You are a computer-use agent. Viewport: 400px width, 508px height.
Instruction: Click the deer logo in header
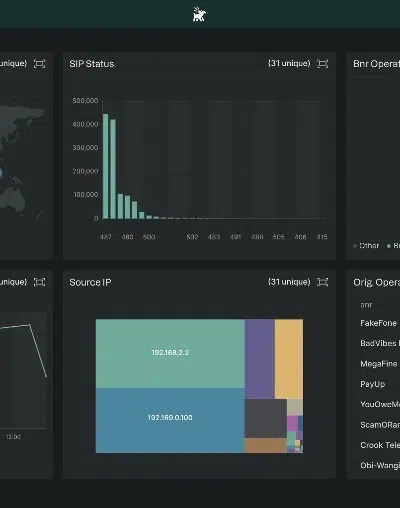click(x=199, y=14)
